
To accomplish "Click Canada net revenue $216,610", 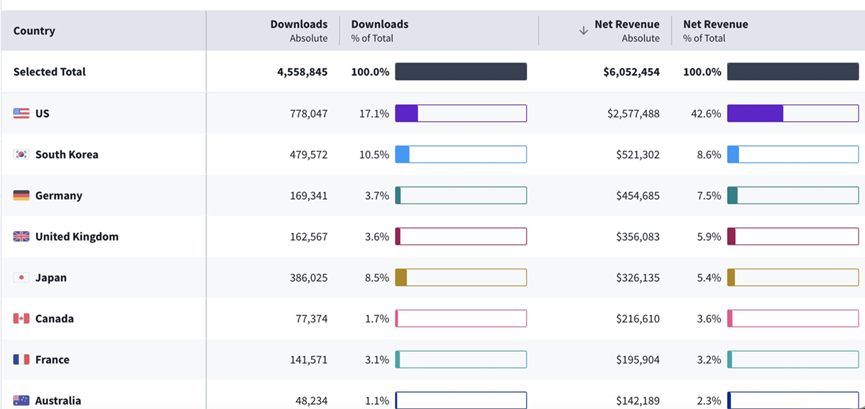I will pyautogui.click(x=638, y=319).
